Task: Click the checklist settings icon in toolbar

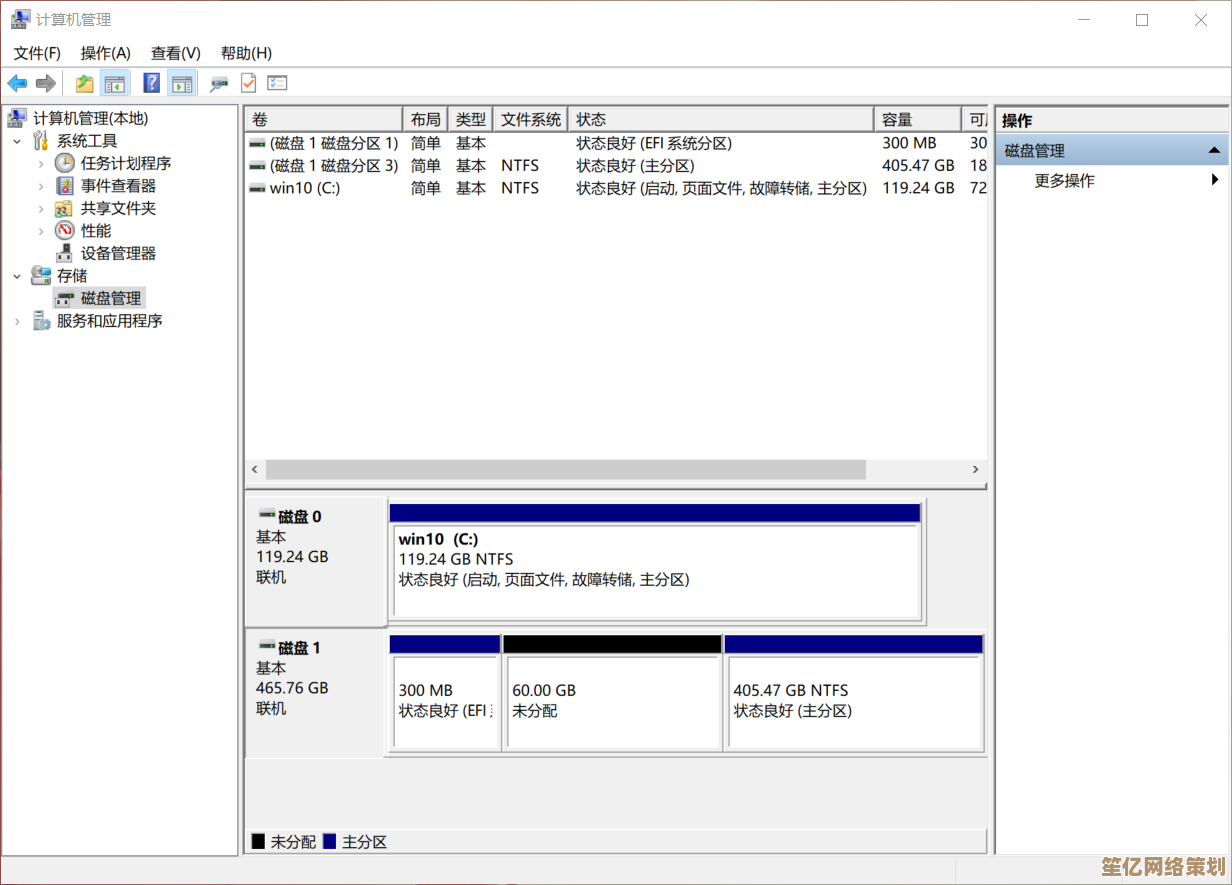Action: point(277,84)
